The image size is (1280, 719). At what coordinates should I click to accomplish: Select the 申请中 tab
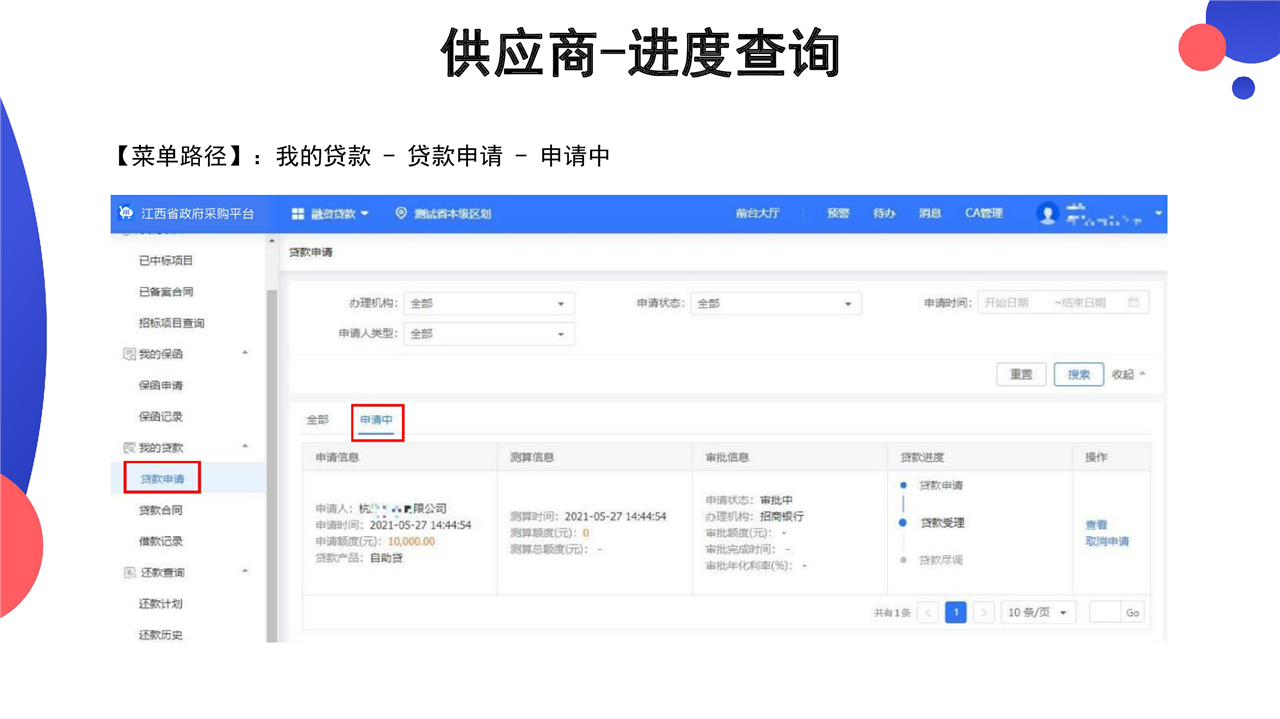(377, 421)
